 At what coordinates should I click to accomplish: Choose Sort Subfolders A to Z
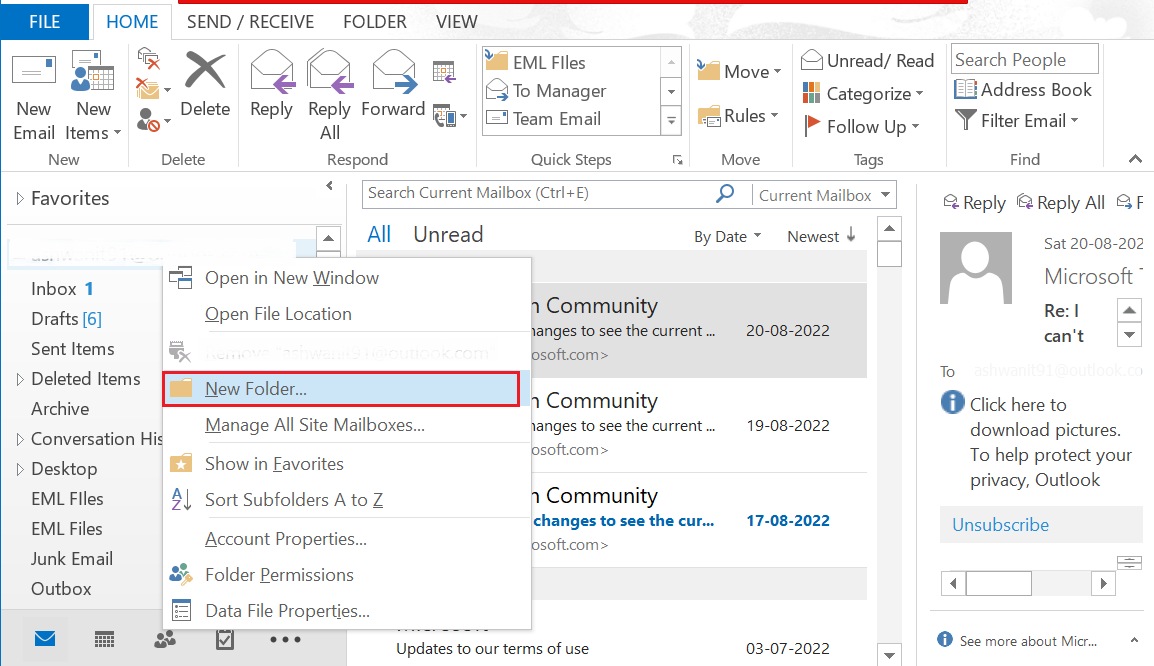[347, 500]
